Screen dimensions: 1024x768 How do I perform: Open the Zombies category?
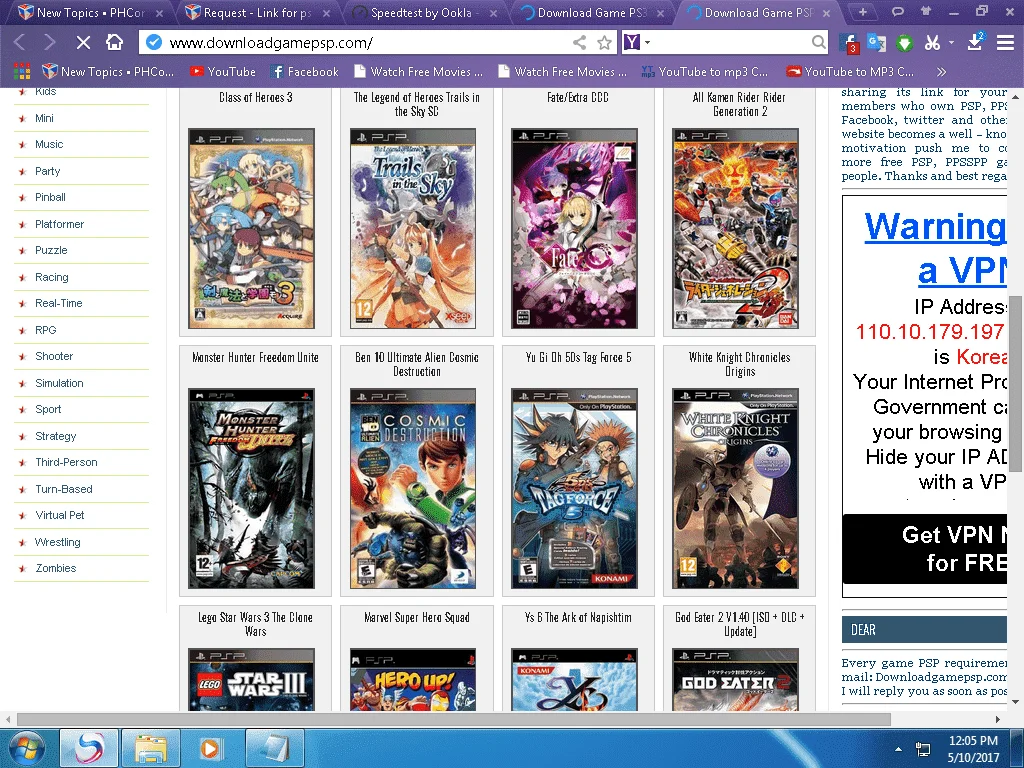tap(56, 568)
